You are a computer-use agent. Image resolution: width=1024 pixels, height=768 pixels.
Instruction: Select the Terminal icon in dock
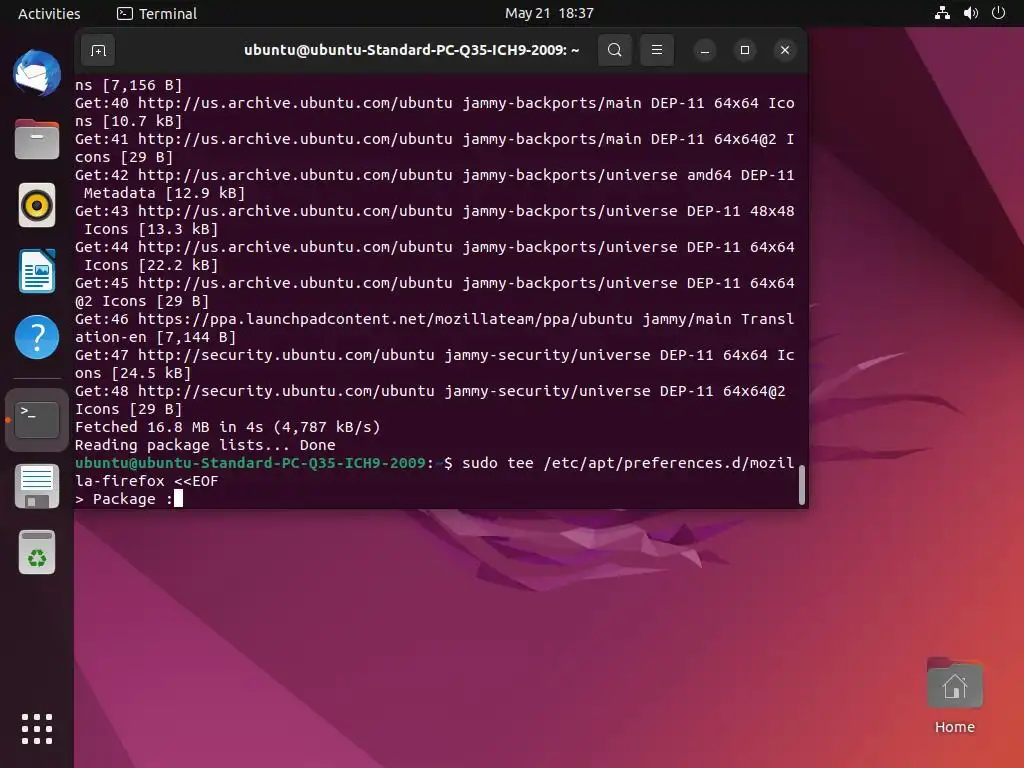click(x=37, y=420)
